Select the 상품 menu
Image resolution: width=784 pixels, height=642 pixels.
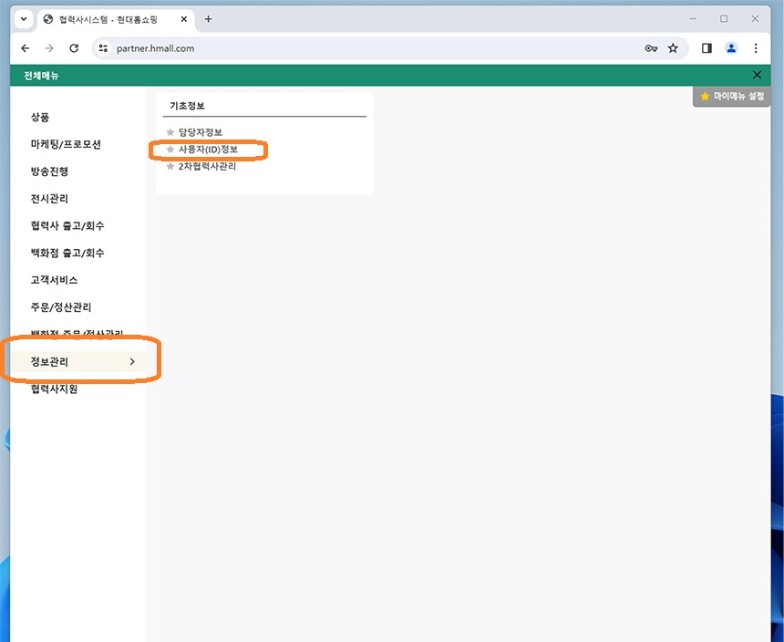40,117
